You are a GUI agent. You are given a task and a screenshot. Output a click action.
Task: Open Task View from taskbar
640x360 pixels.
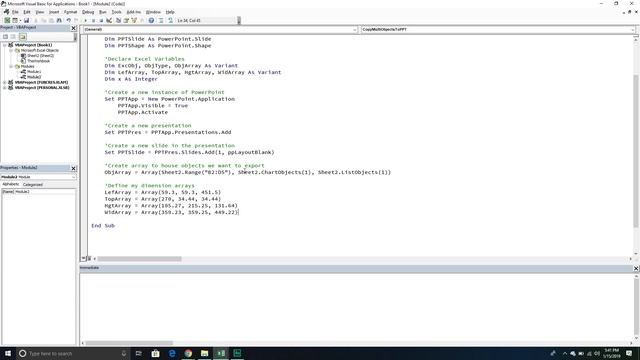point(139,353)
